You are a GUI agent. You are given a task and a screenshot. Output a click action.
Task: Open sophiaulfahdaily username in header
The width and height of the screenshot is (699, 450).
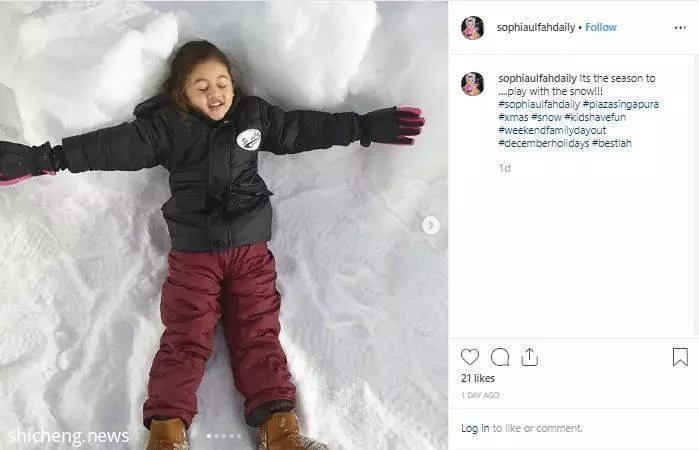click(x=536, y=28)
